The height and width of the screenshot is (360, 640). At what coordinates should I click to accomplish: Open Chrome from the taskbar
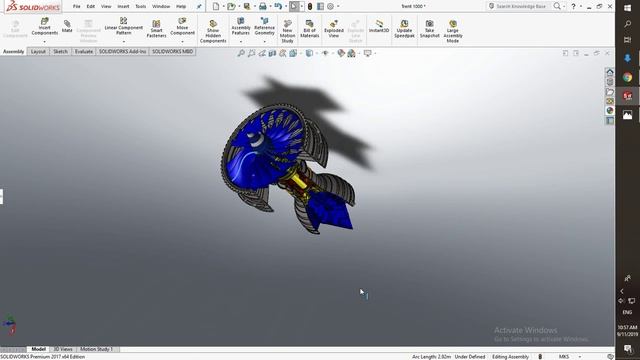pyautogui.click(x=627, y=77)
